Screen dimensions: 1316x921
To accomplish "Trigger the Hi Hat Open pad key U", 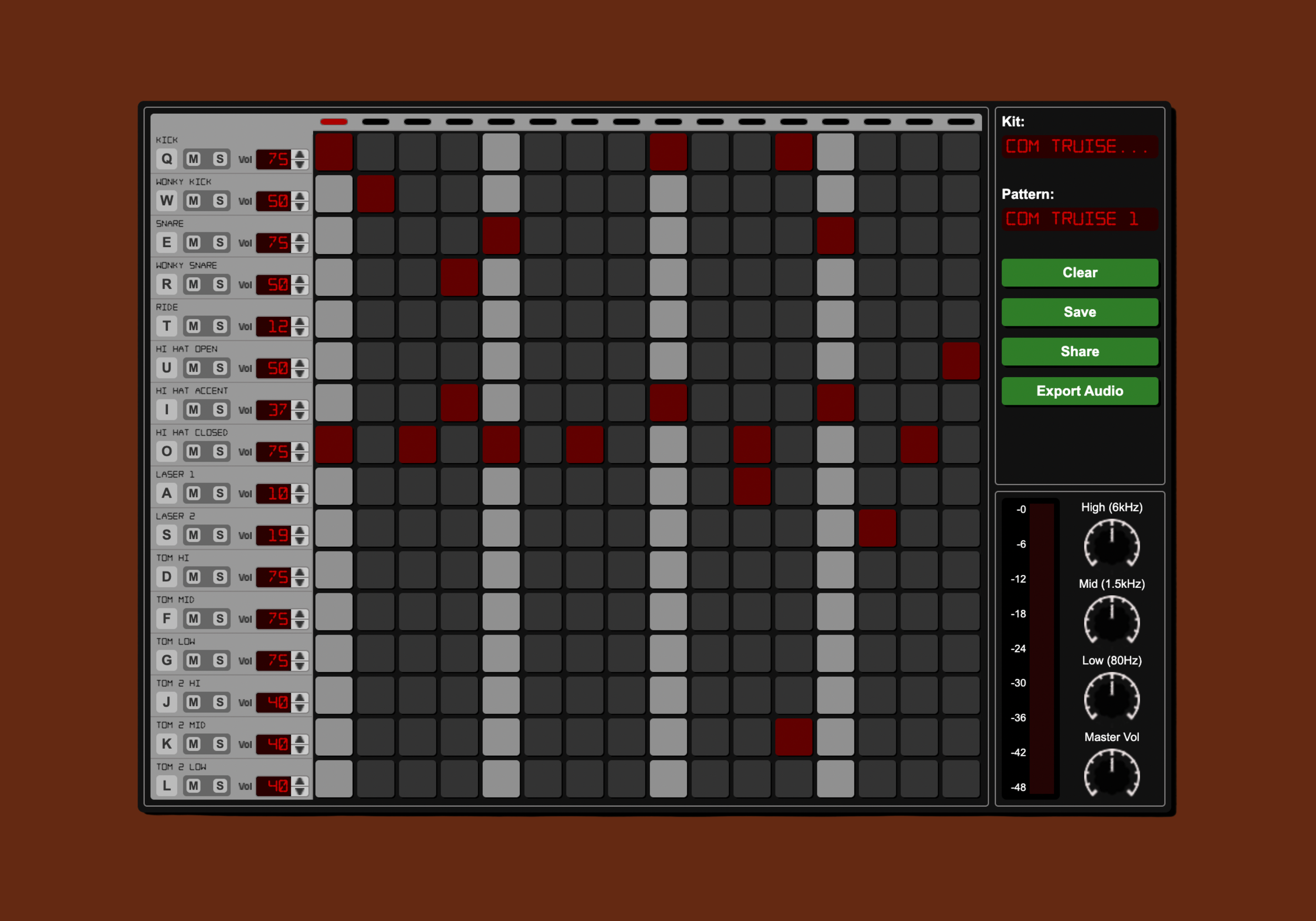I will 166,368.
